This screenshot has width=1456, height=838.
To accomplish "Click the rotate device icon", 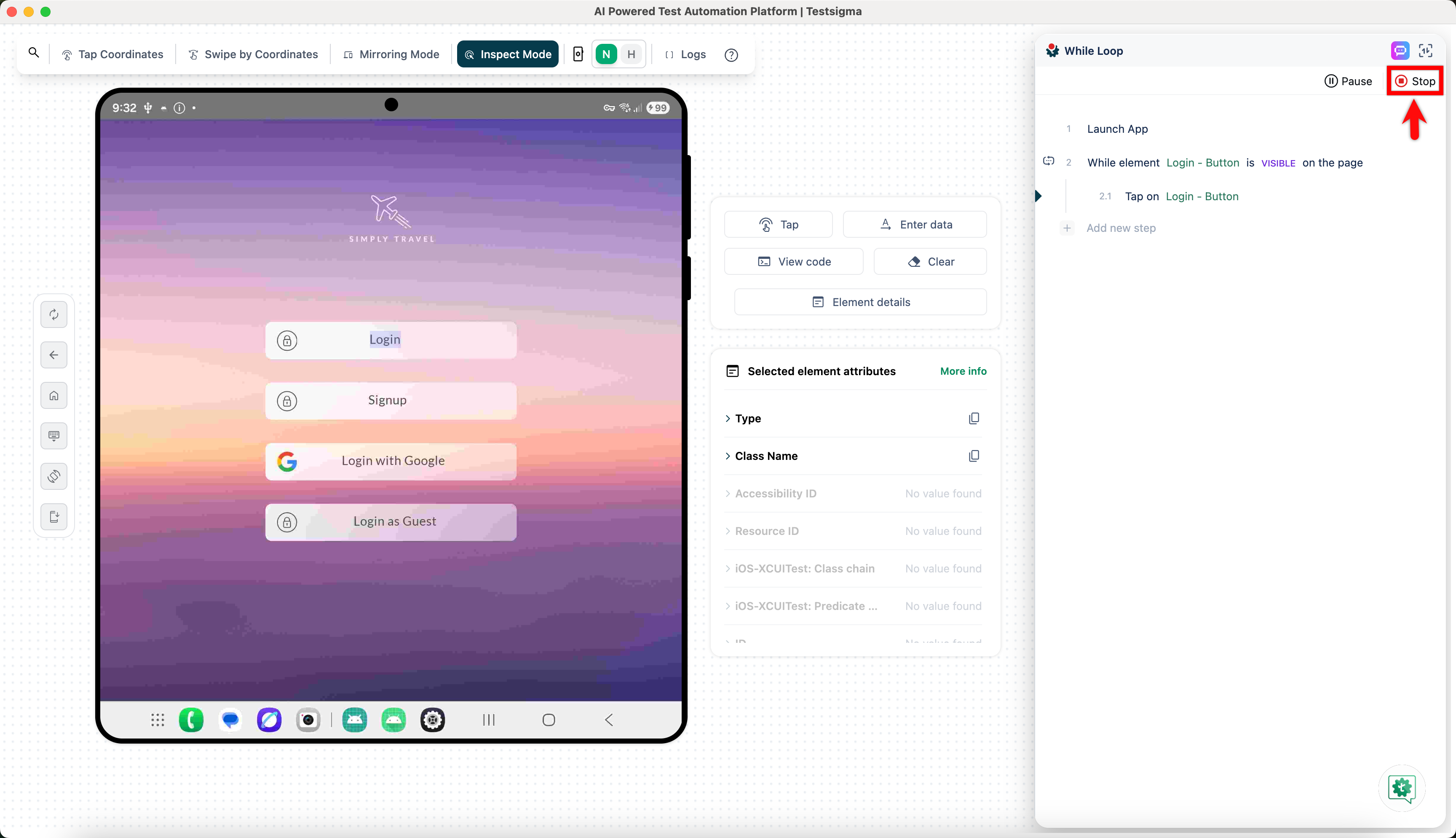I will [x=54, y=476].
